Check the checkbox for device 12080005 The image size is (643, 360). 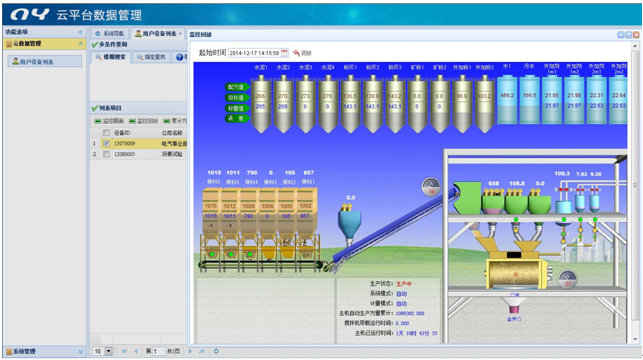click(107, 154)
